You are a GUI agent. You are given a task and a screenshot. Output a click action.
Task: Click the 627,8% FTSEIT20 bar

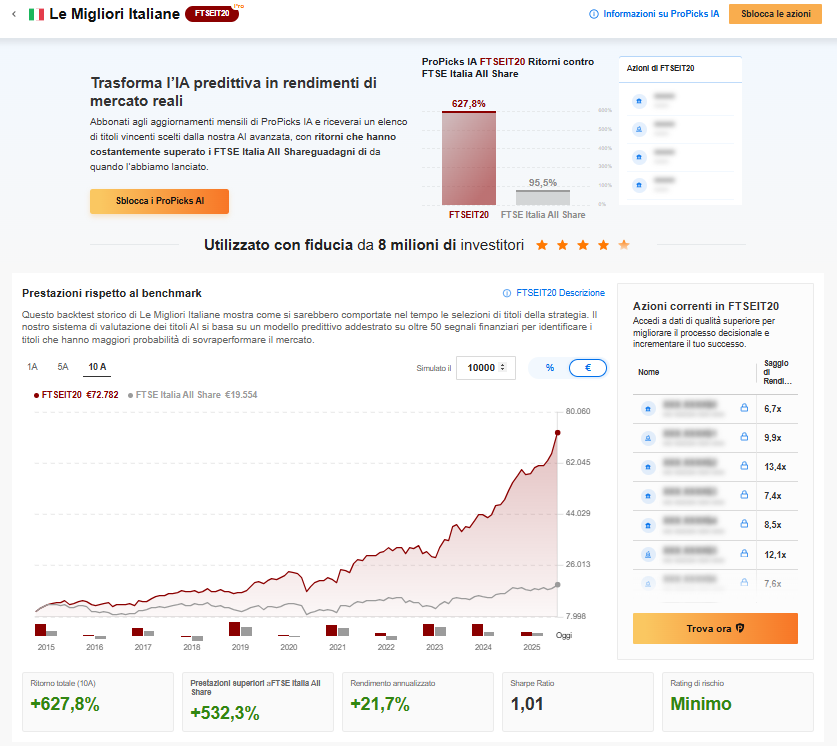click(x=469, y=158)
